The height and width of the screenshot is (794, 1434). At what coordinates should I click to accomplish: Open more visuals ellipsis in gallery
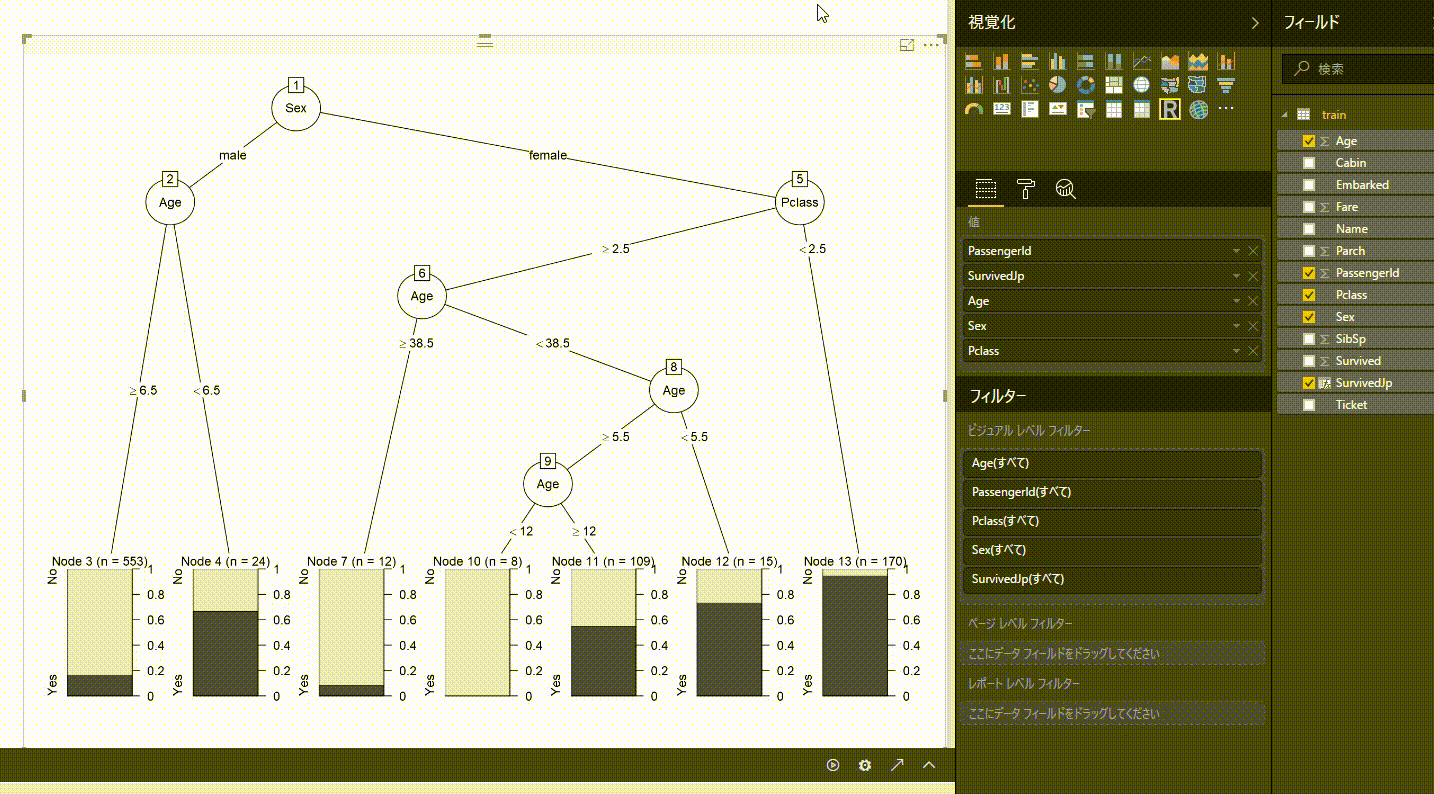point(1226,108)
